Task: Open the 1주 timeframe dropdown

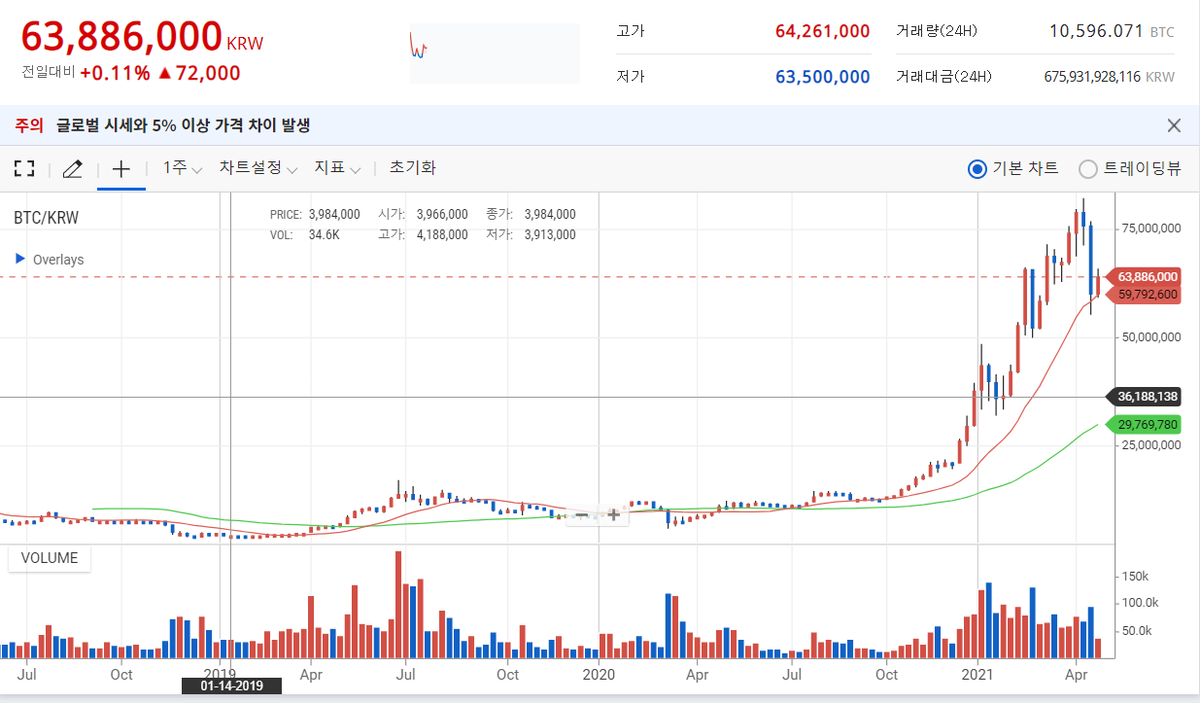Action: click(x=178, y=168)
